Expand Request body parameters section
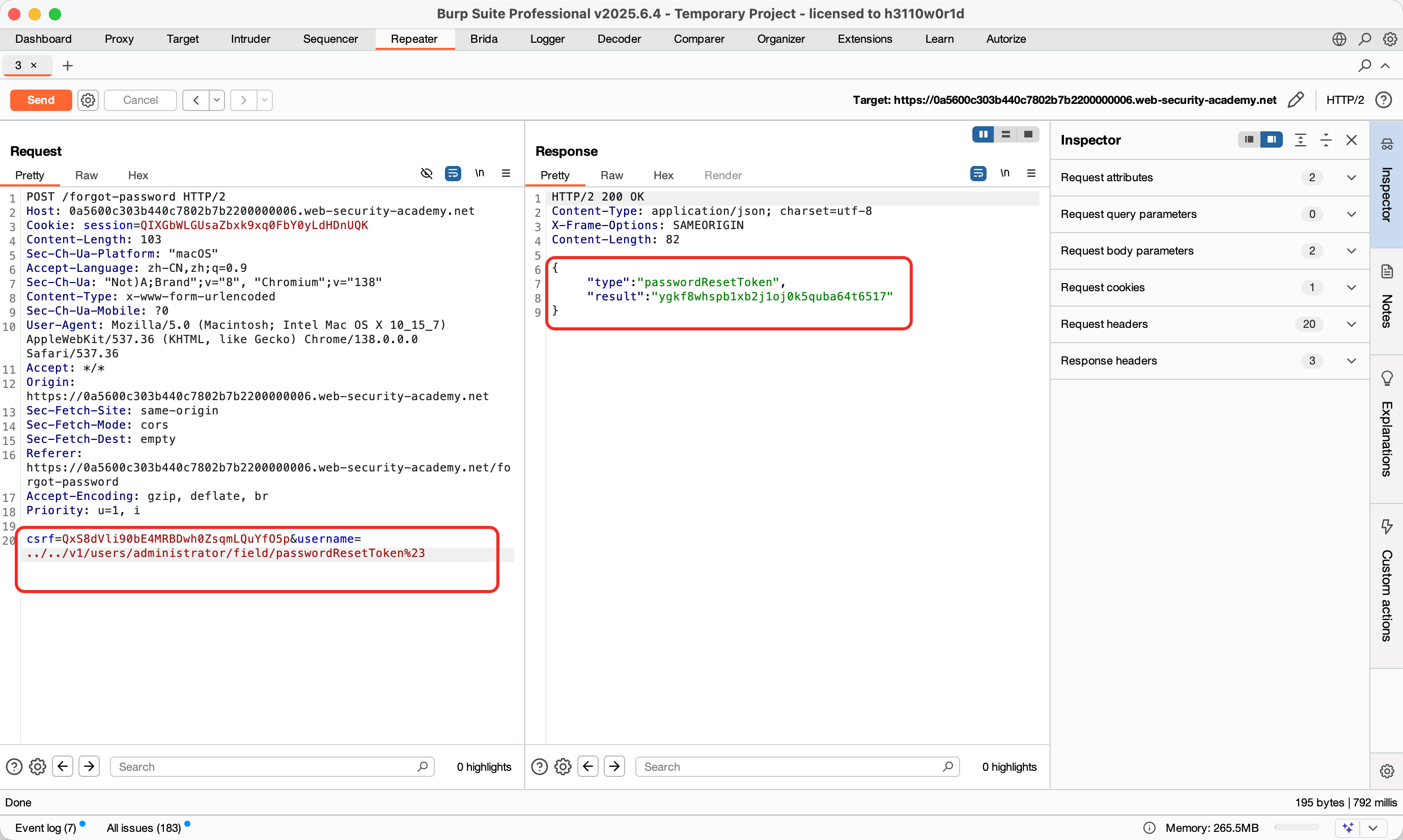 pyautogui.click(x=1351, y=251)
